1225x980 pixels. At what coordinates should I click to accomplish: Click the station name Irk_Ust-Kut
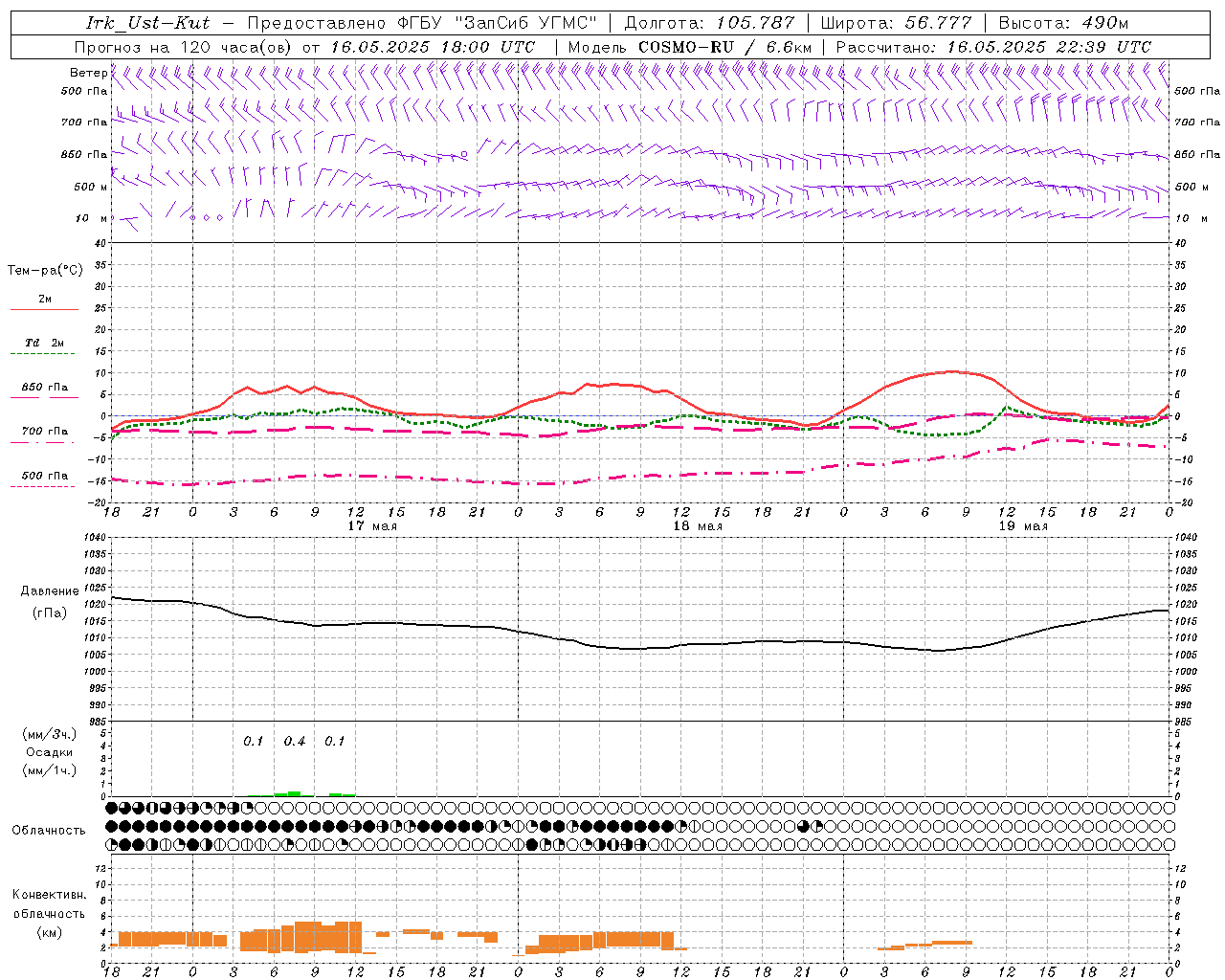[147, 23]
